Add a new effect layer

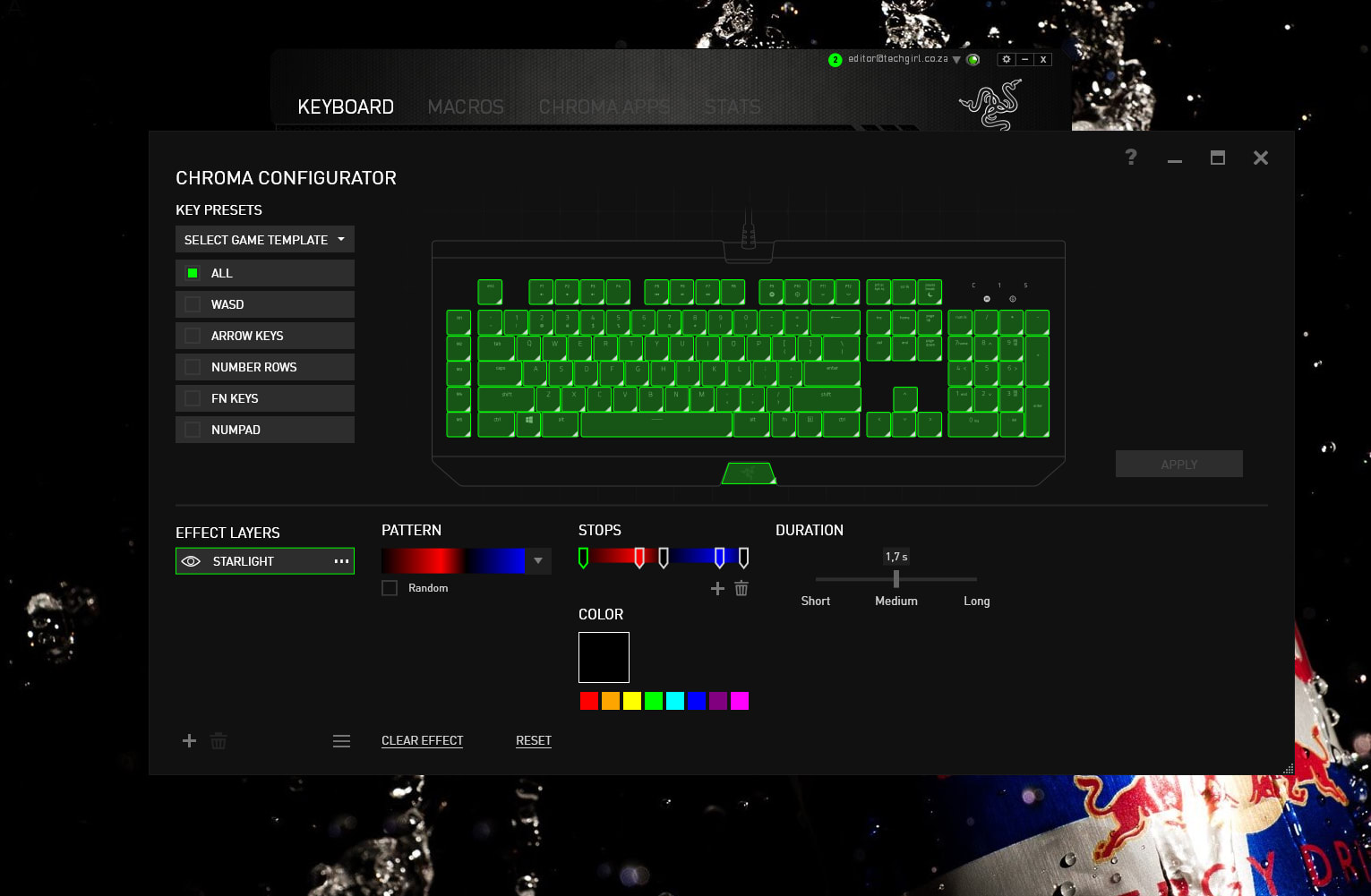pyautogui.click(x=189, y=741)
